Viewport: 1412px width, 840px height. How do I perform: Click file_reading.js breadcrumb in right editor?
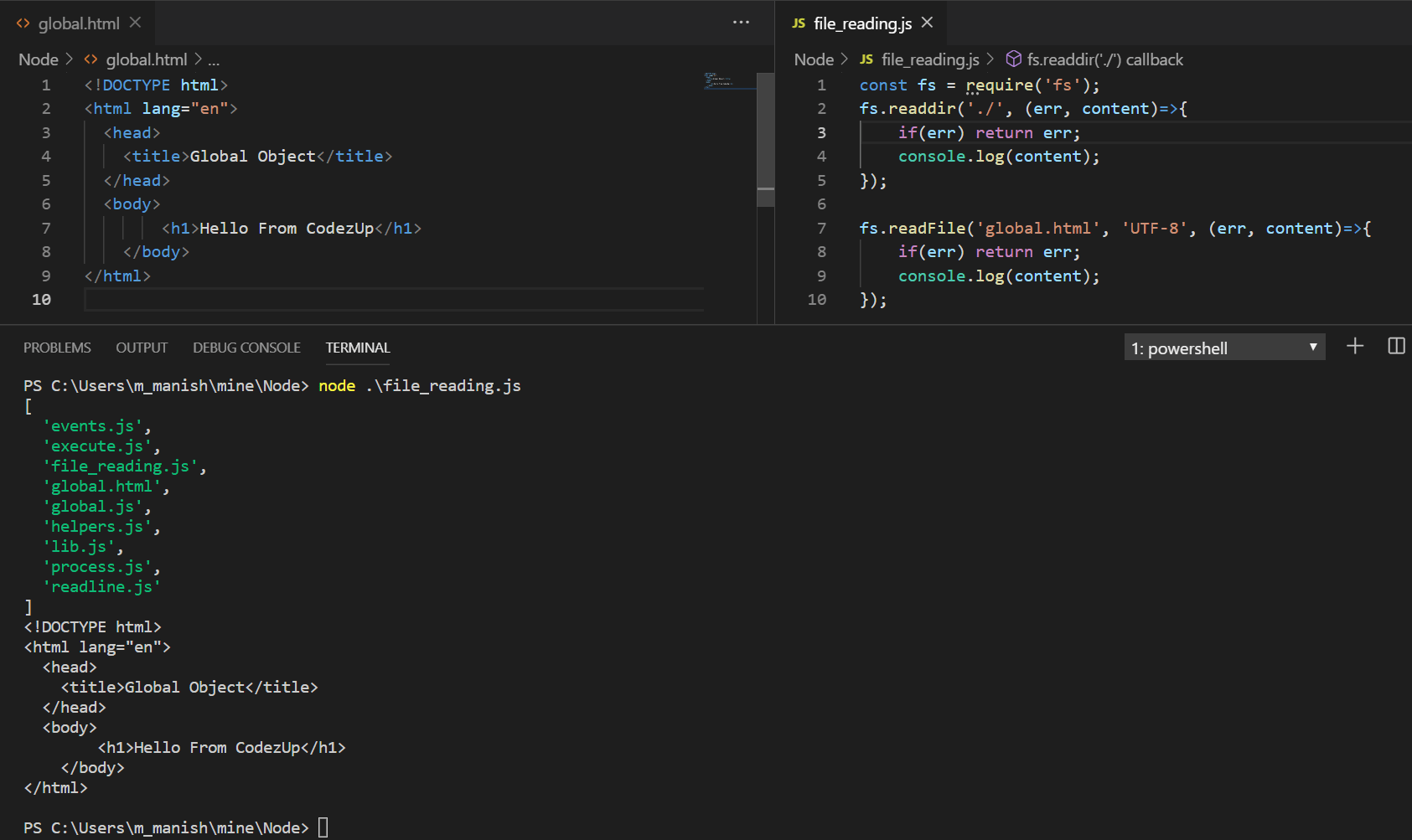[930, 59]
